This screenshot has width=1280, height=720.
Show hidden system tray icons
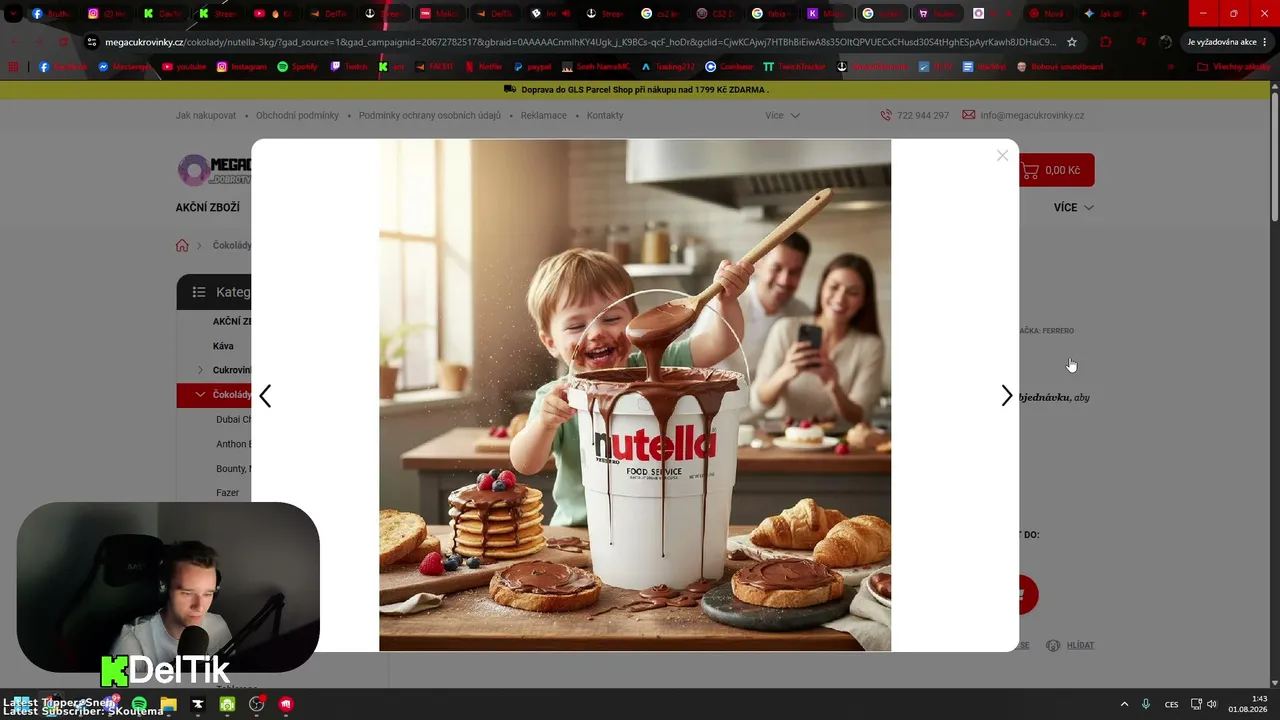click(1124, 704)
